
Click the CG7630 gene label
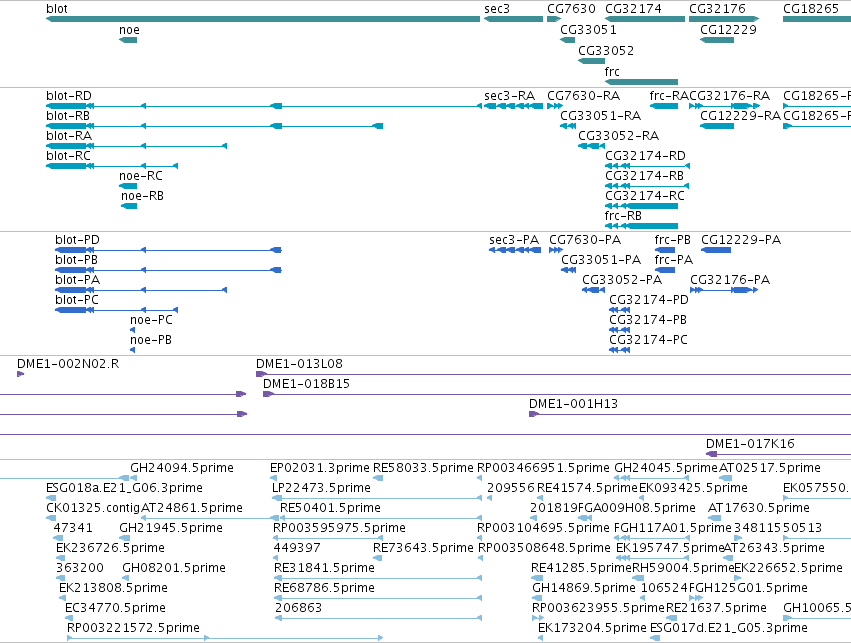click(571, 9)
